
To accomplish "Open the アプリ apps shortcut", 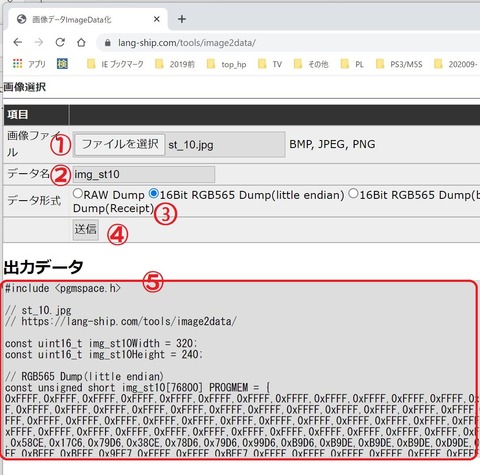I will click(29, 64).
